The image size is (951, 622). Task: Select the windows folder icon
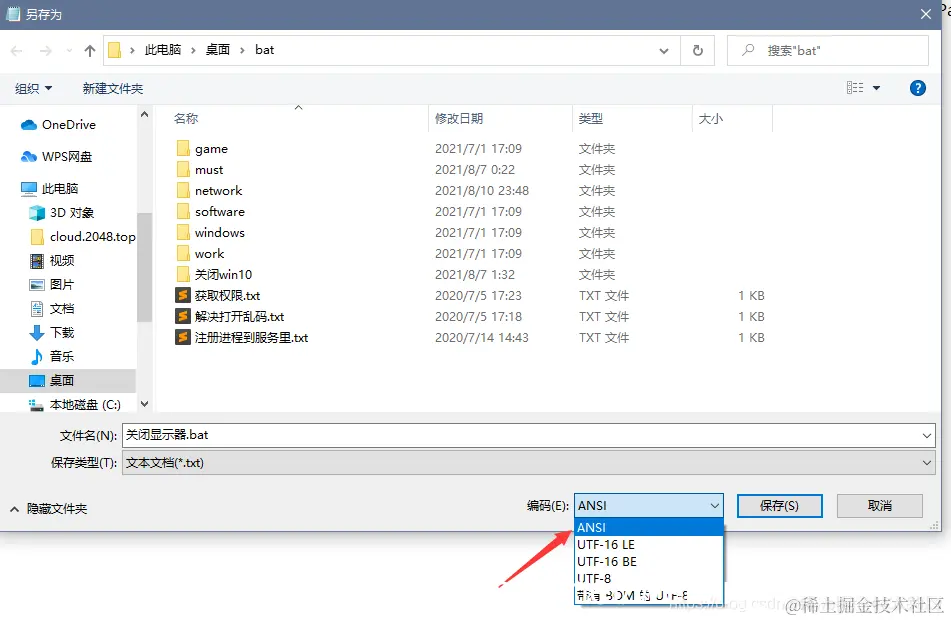(x=183, y=233)
